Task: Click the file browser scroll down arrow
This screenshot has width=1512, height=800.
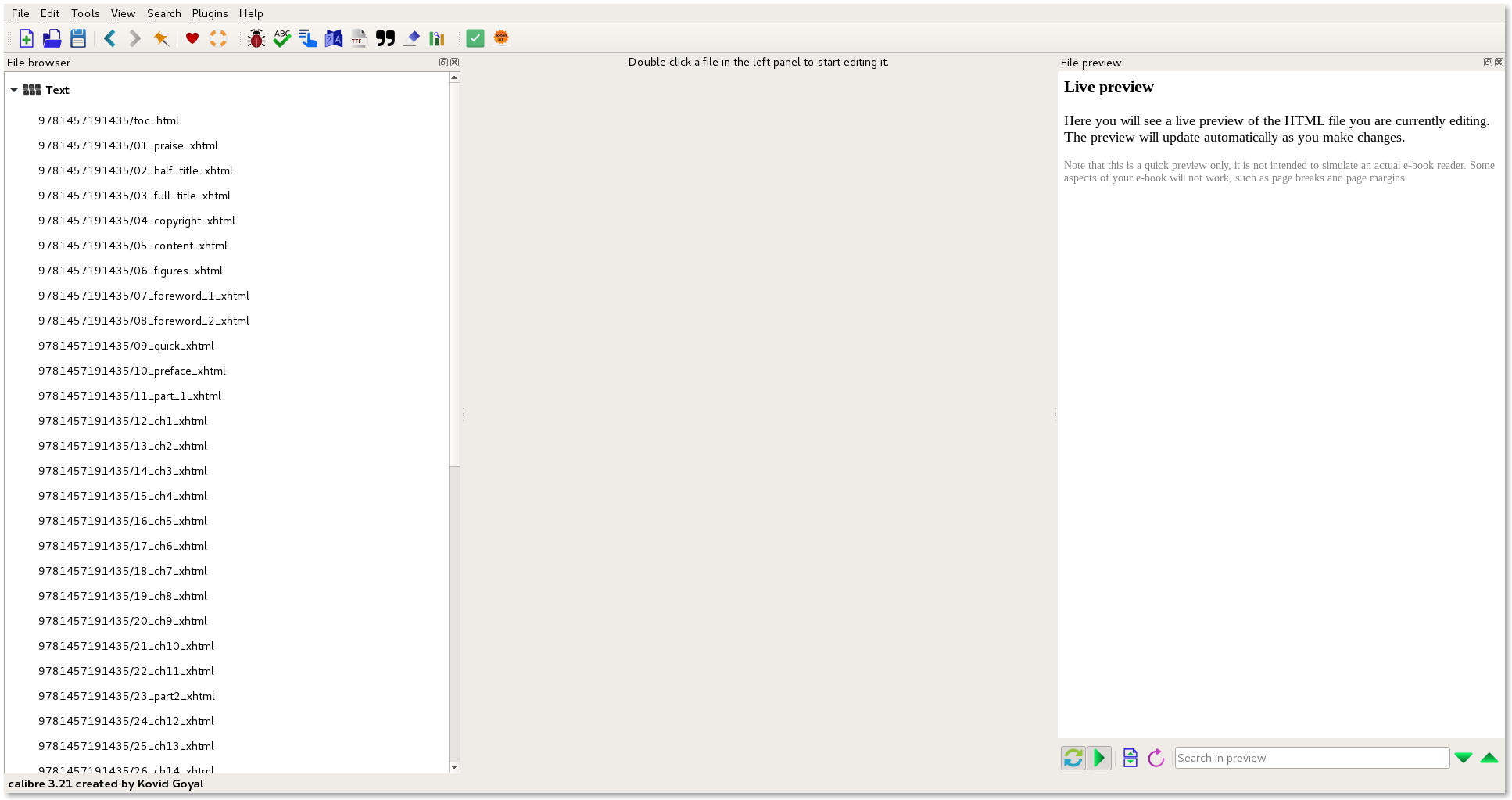Action: click(x=454, y=767)
